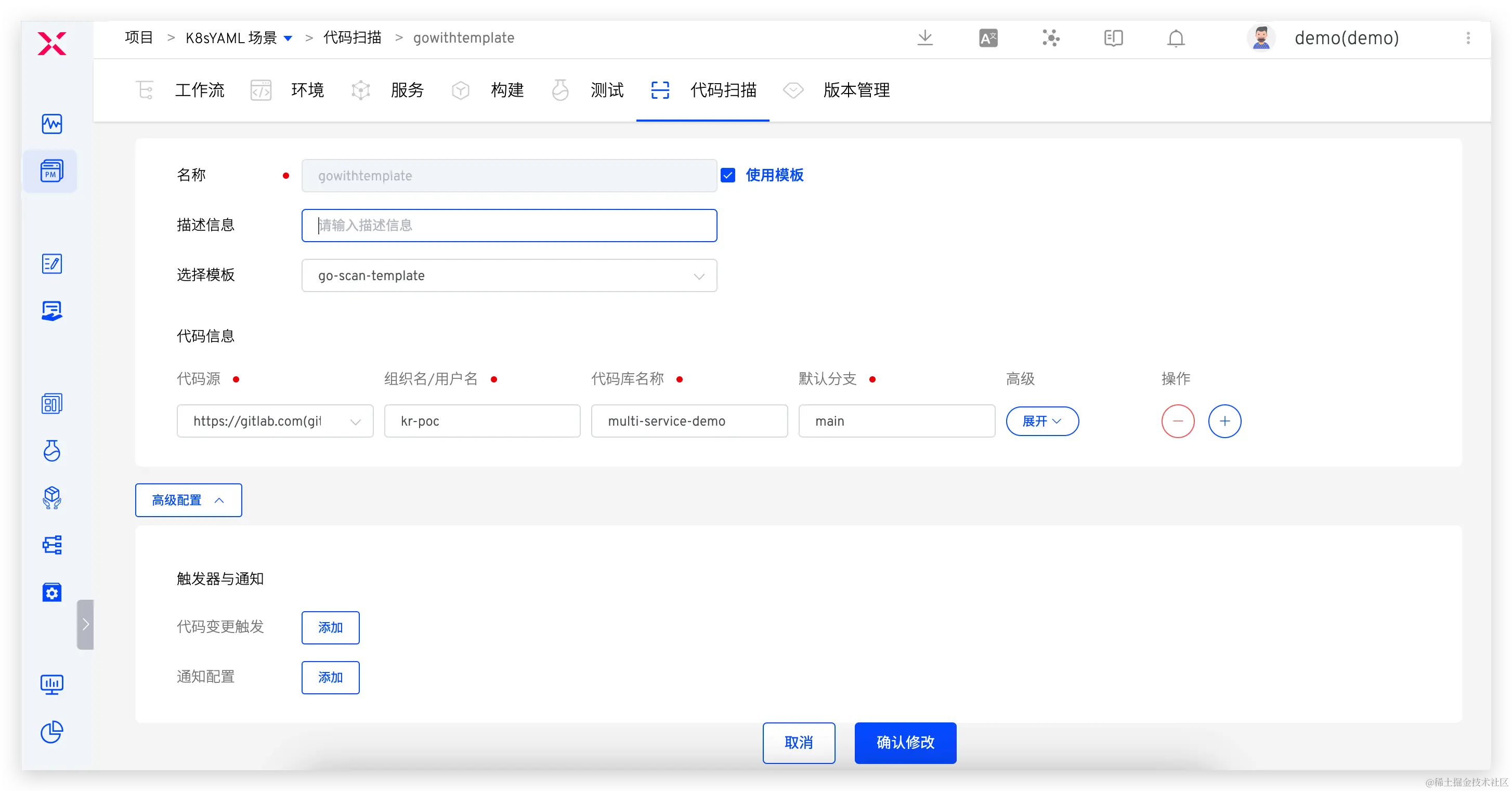Image resolution: width=1512 pixels, height=791 pixels.
Task: Click the 确认修改 button
Action: (x=905, y=743)
